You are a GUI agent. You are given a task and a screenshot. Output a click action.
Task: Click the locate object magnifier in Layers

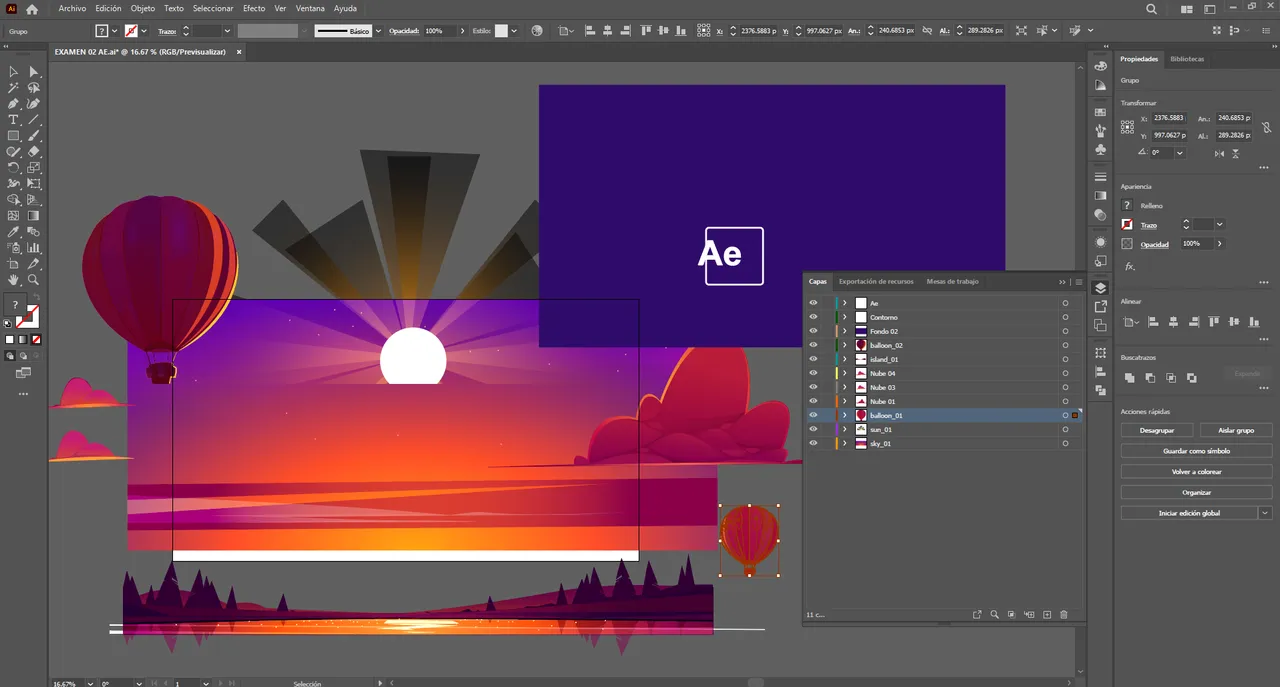click(995, 614)
